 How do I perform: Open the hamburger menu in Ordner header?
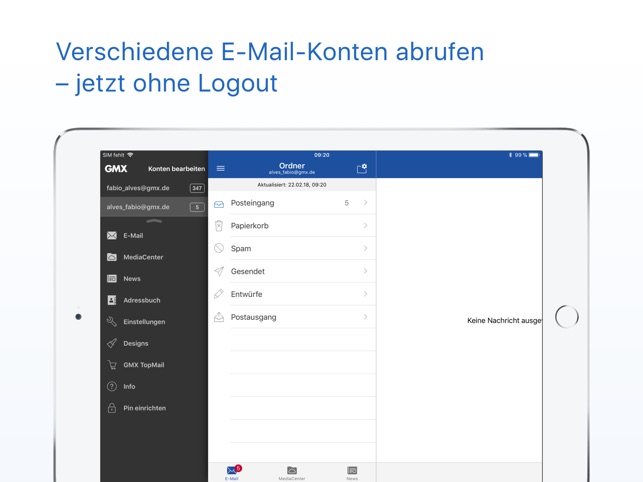tap(221, 169)
